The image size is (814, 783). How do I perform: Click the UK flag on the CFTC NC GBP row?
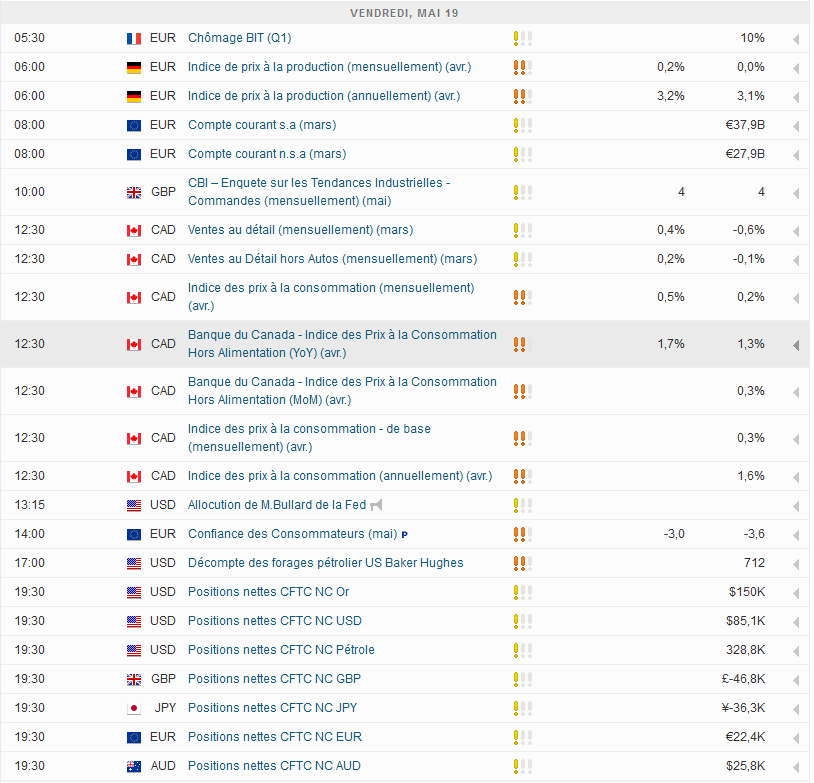(134, 679)
